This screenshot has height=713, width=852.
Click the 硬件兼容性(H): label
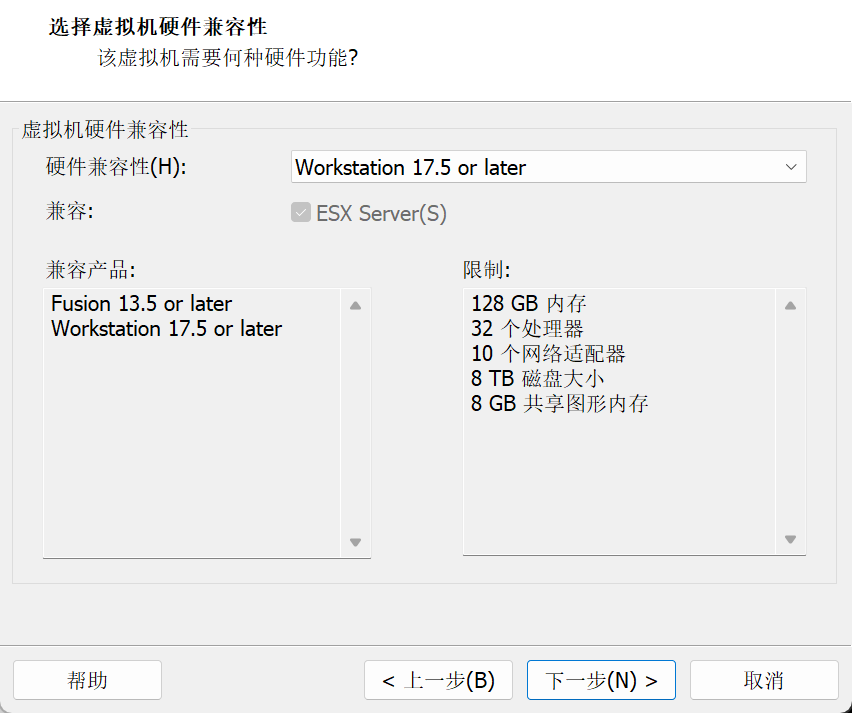[x=116, y=167]
